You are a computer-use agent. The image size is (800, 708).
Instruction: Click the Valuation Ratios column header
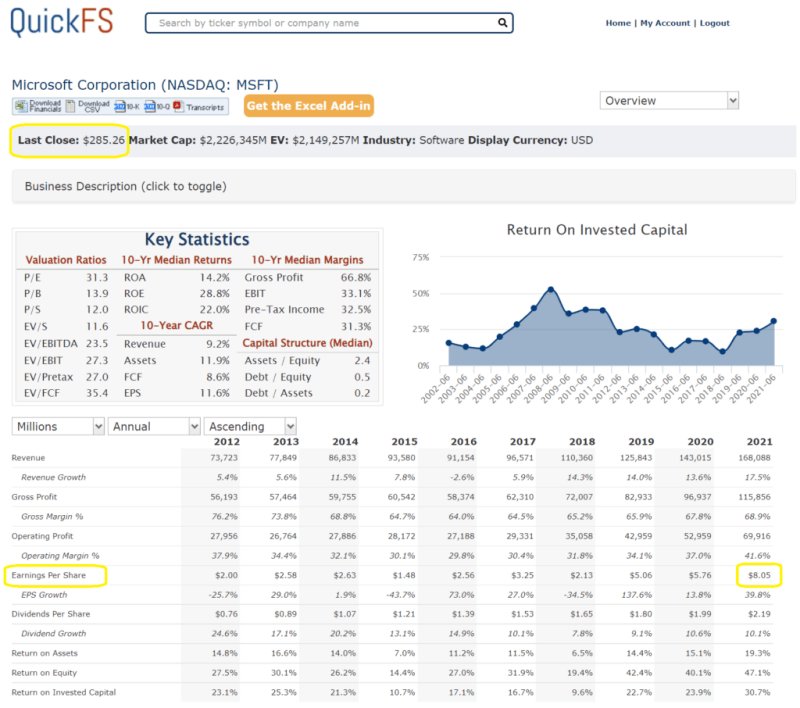tap(66, 260)
